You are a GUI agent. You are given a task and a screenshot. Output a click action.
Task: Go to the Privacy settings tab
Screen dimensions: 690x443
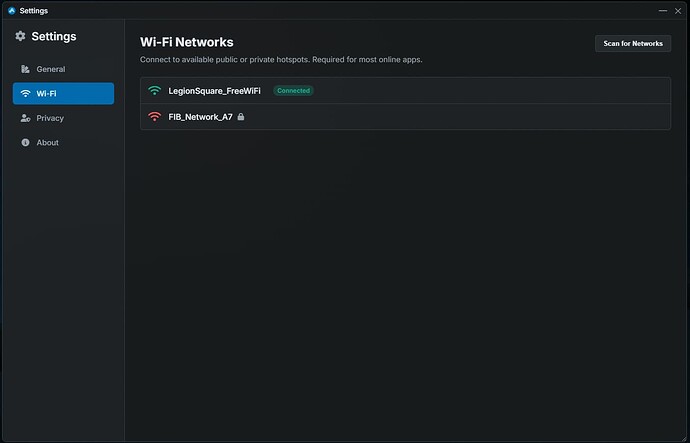50,118
